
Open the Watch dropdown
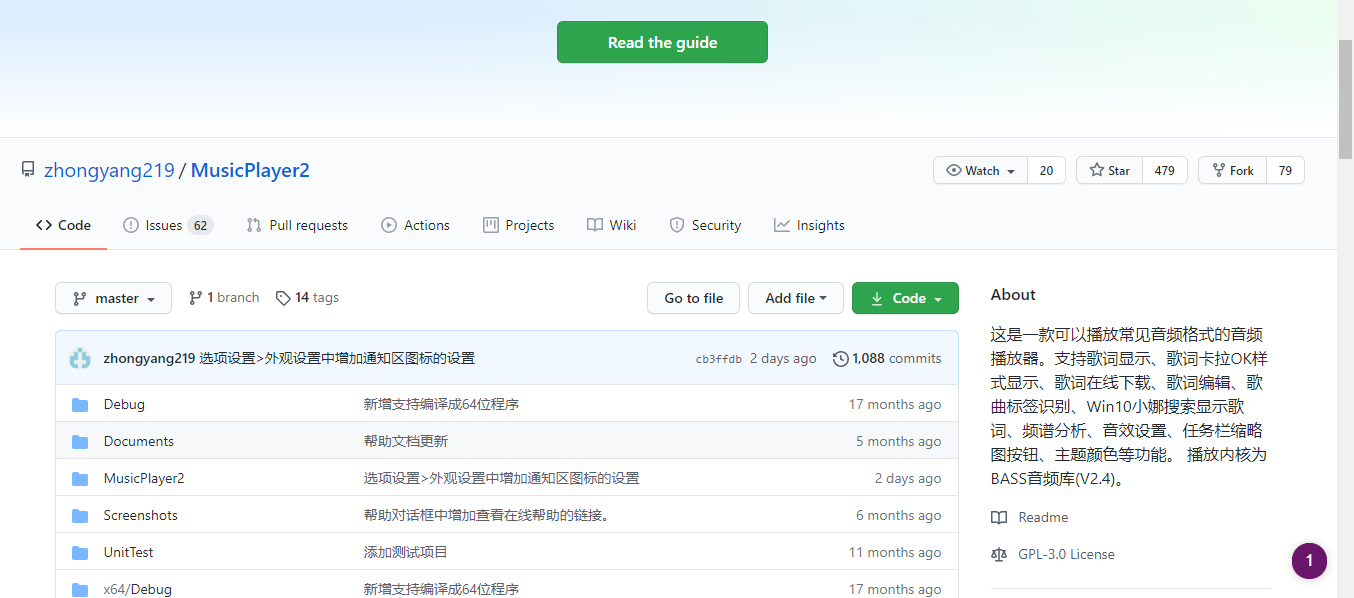point(981,170)
